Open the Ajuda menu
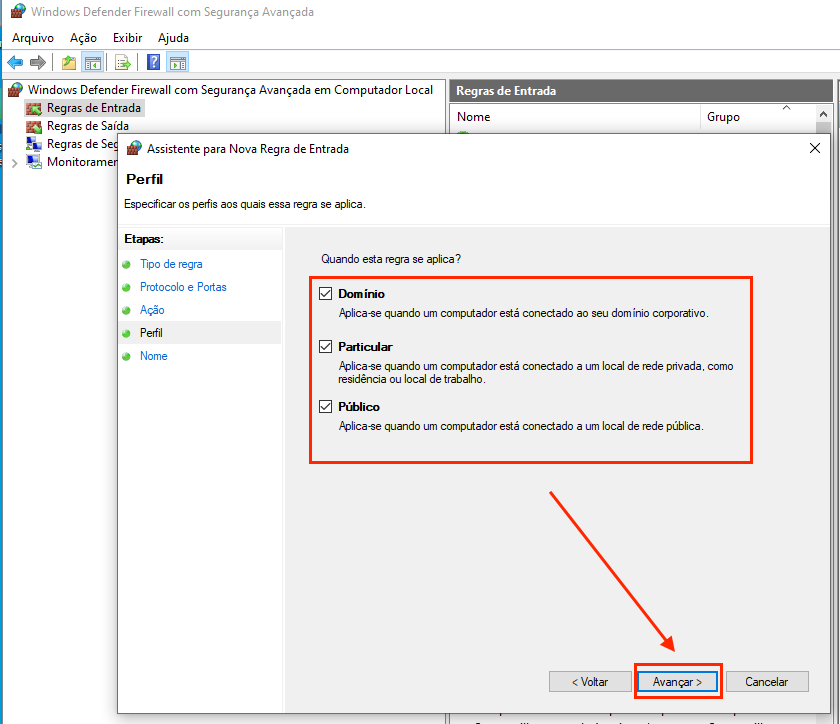 click(x=173, y=38)
